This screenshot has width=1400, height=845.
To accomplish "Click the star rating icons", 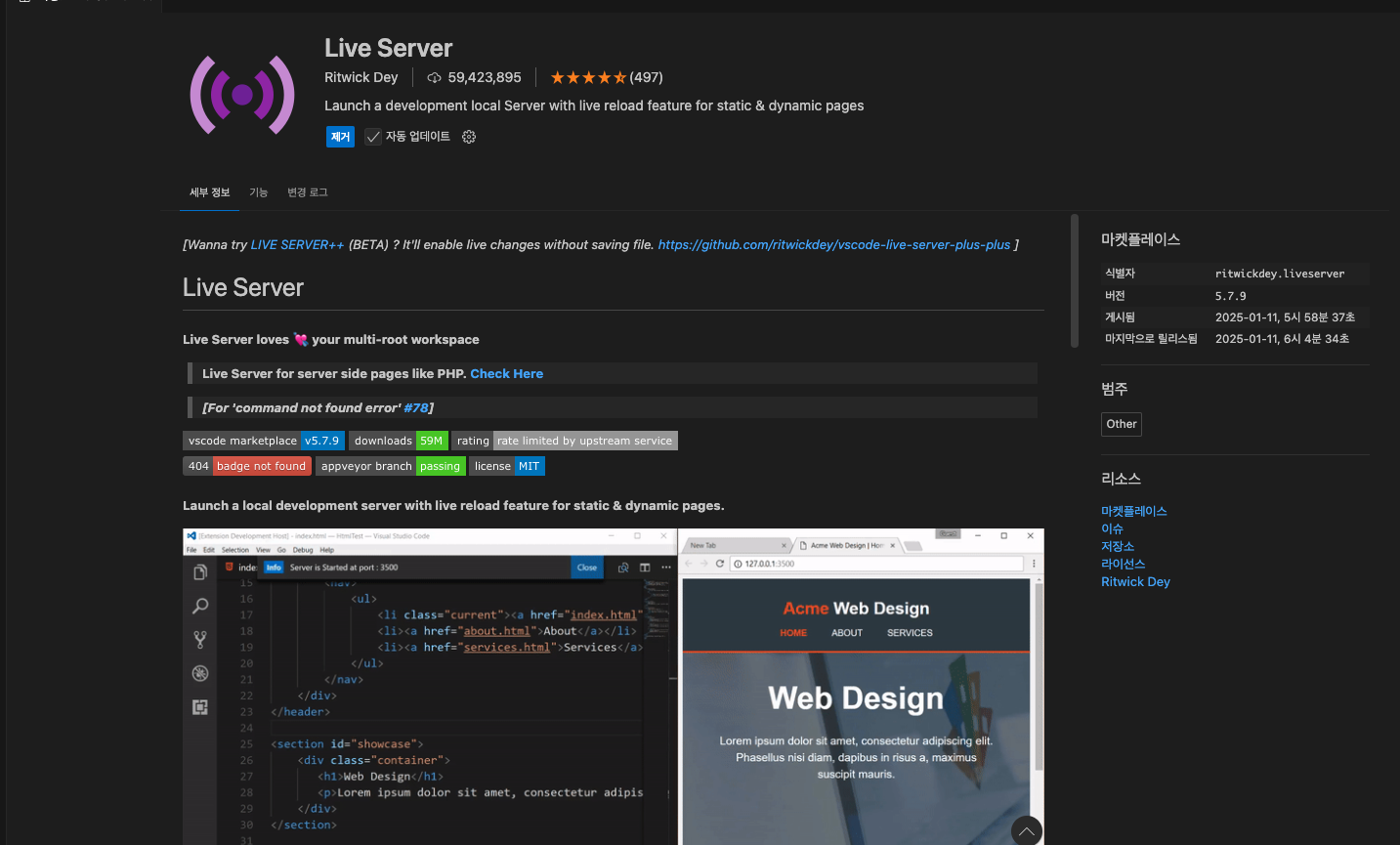I will coord(588,77).
